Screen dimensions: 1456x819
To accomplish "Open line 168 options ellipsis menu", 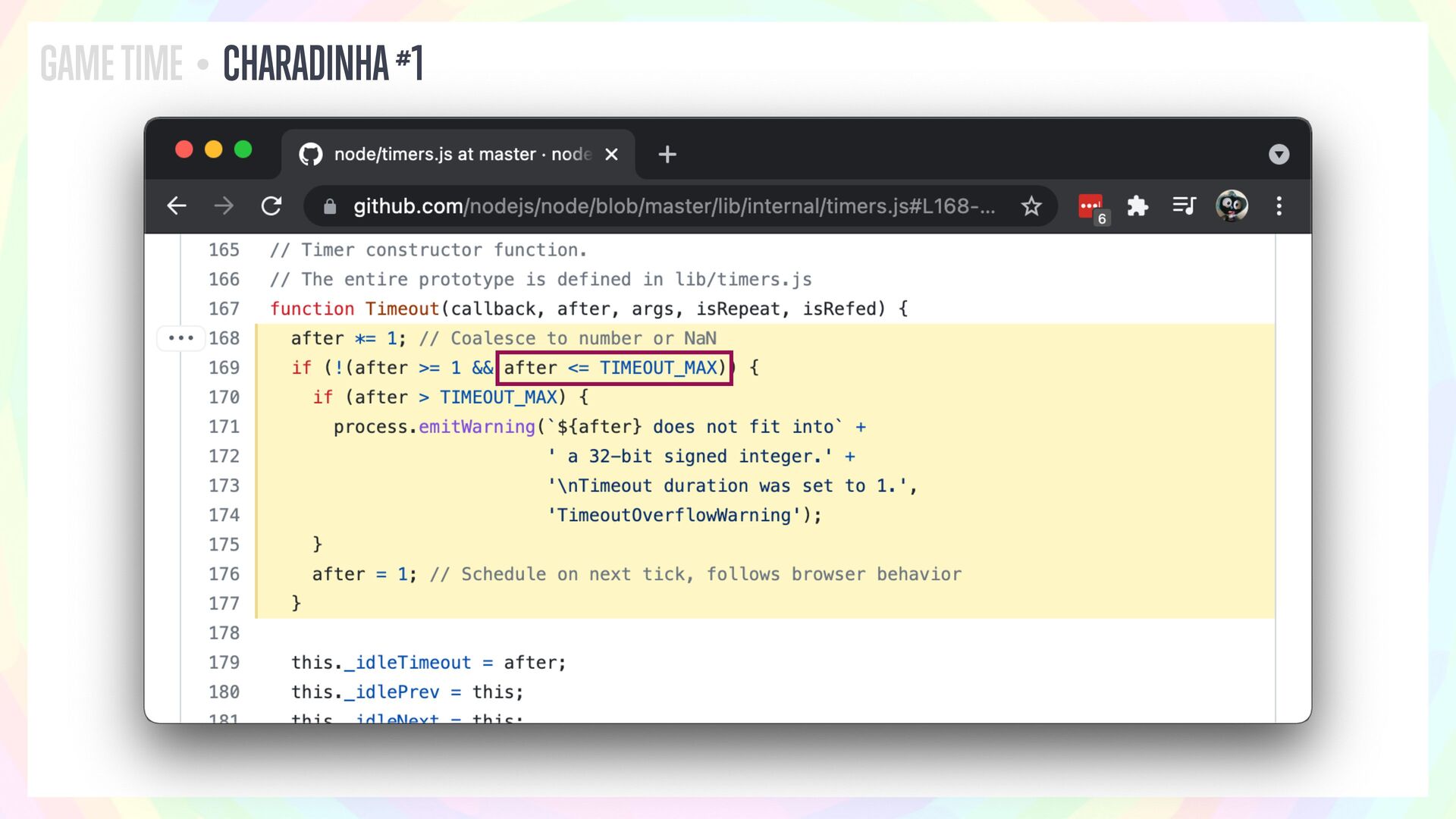I will tap(181, 337).
